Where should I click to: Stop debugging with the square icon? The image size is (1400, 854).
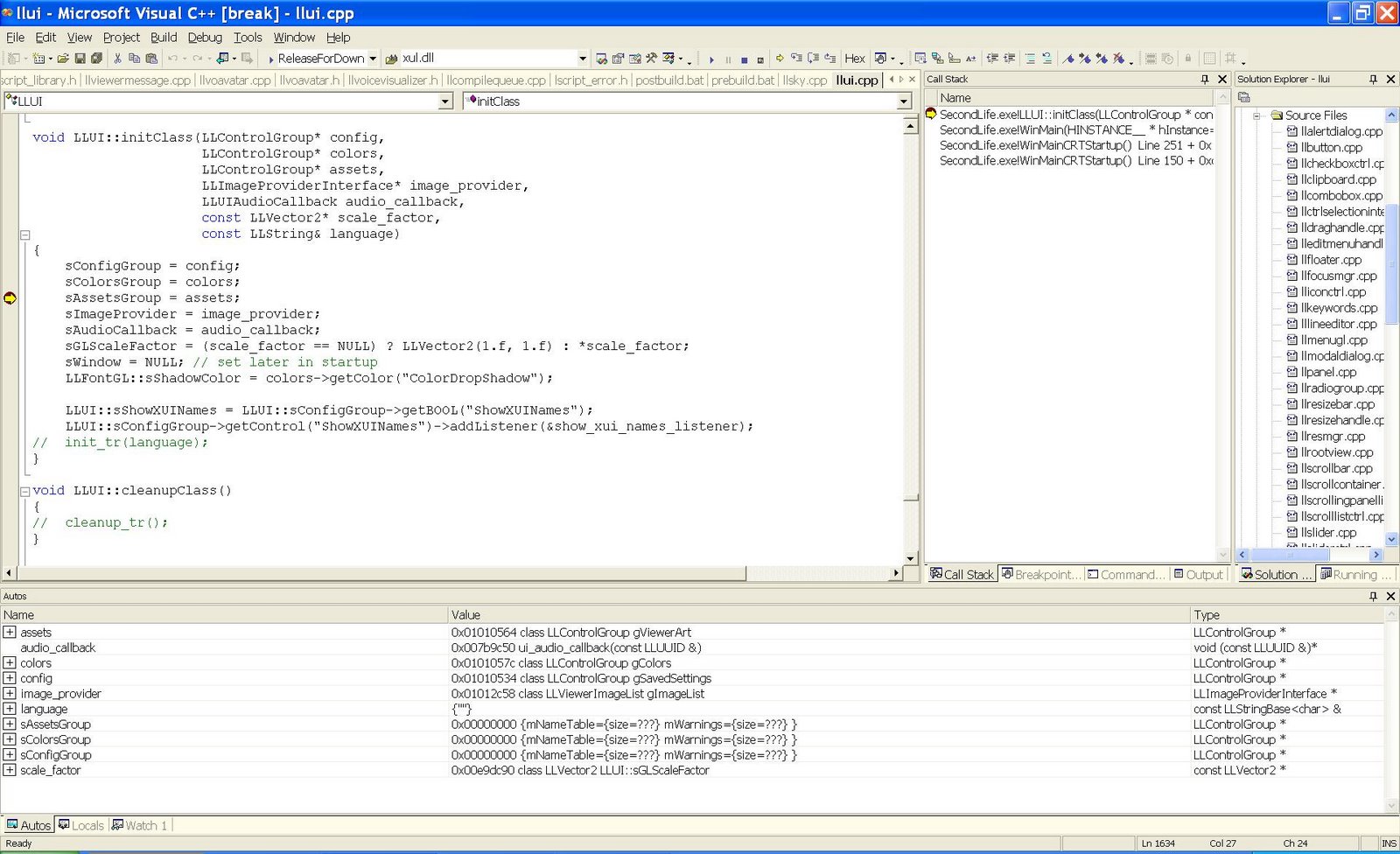pos(745,59)
